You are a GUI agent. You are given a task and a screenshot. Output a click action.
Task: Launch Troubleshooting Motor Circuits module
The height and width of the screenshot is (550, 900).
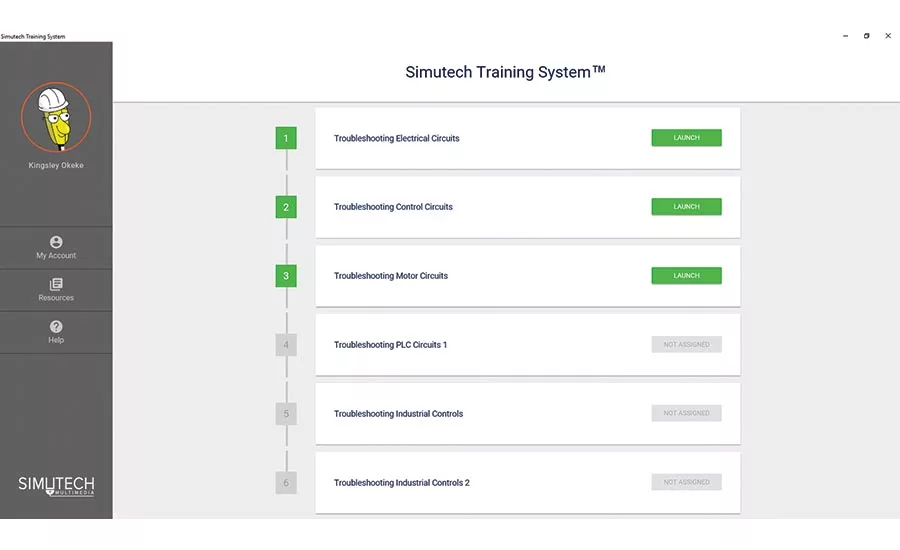point(686,276)
